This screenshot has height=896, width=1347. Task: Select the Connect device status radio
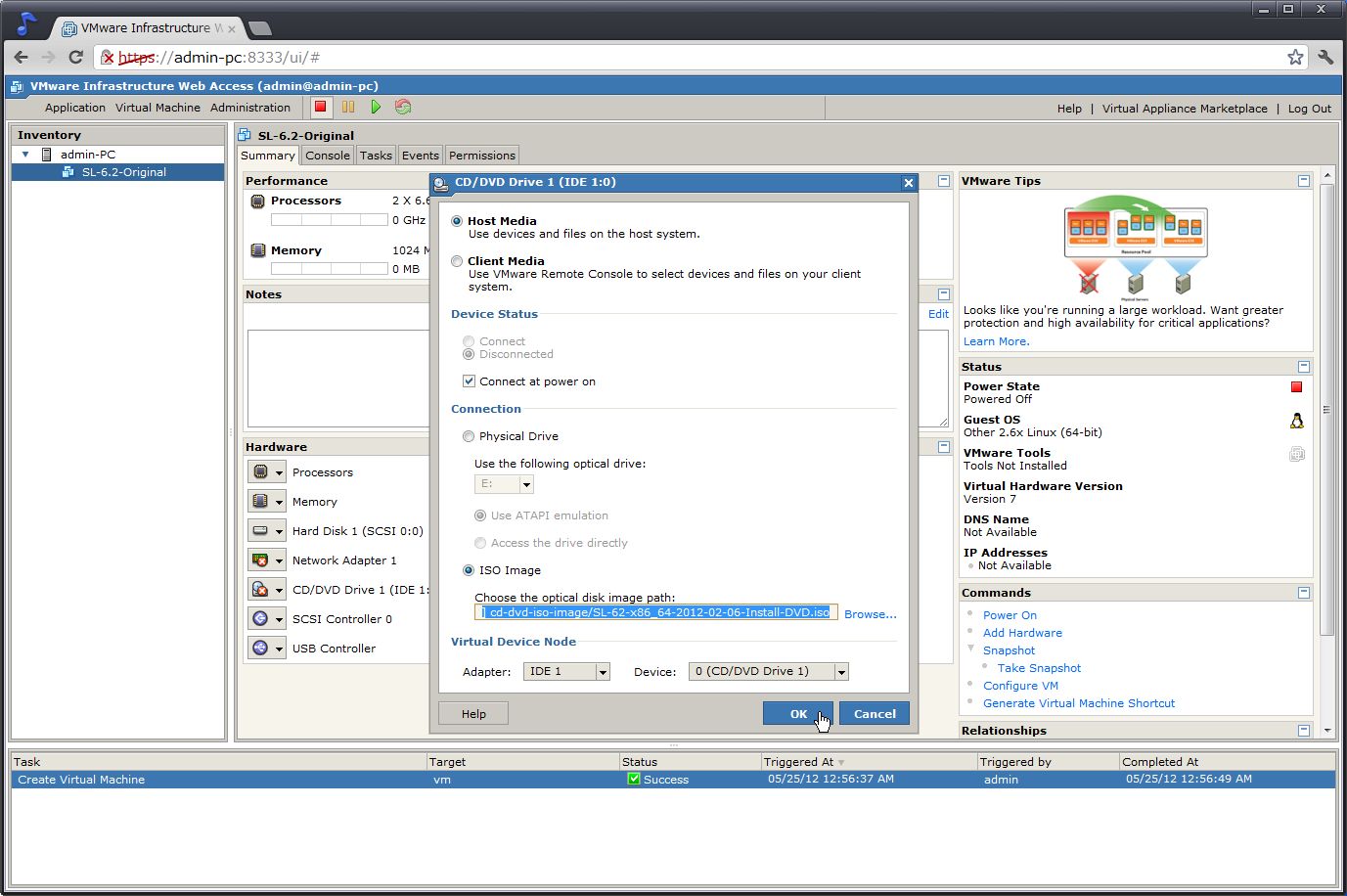pos(469,341)
